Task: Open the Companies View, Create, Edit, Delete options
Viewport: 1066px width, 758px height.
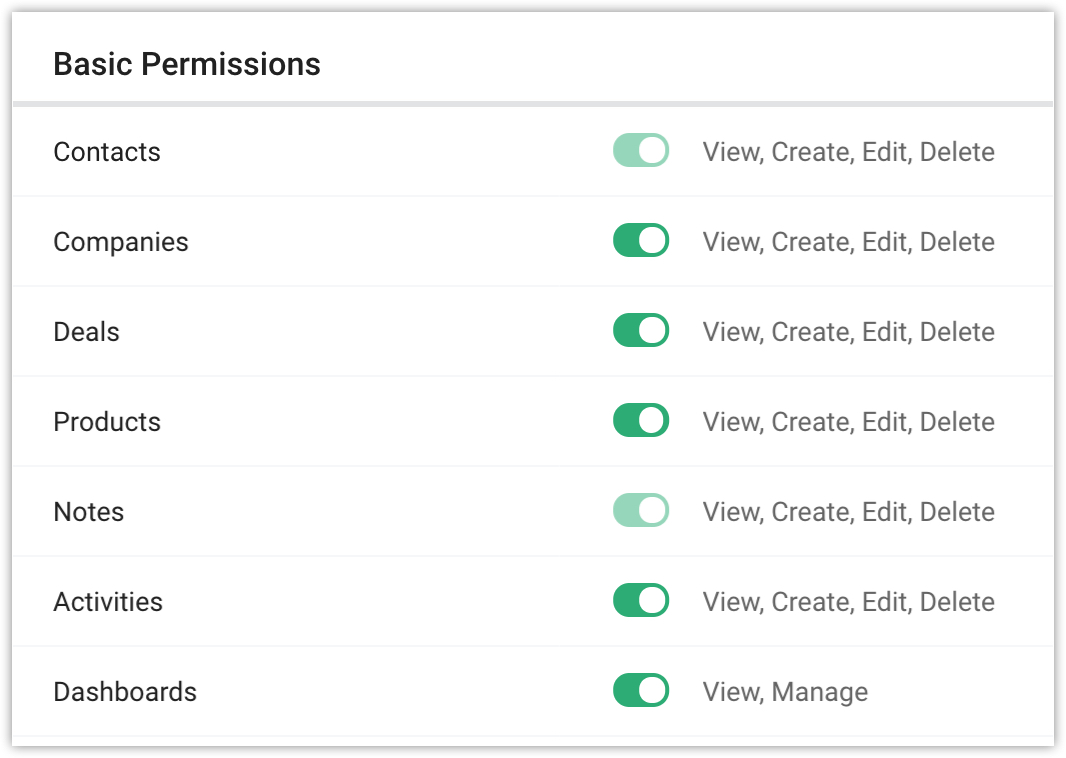Action: coord(848,242)
